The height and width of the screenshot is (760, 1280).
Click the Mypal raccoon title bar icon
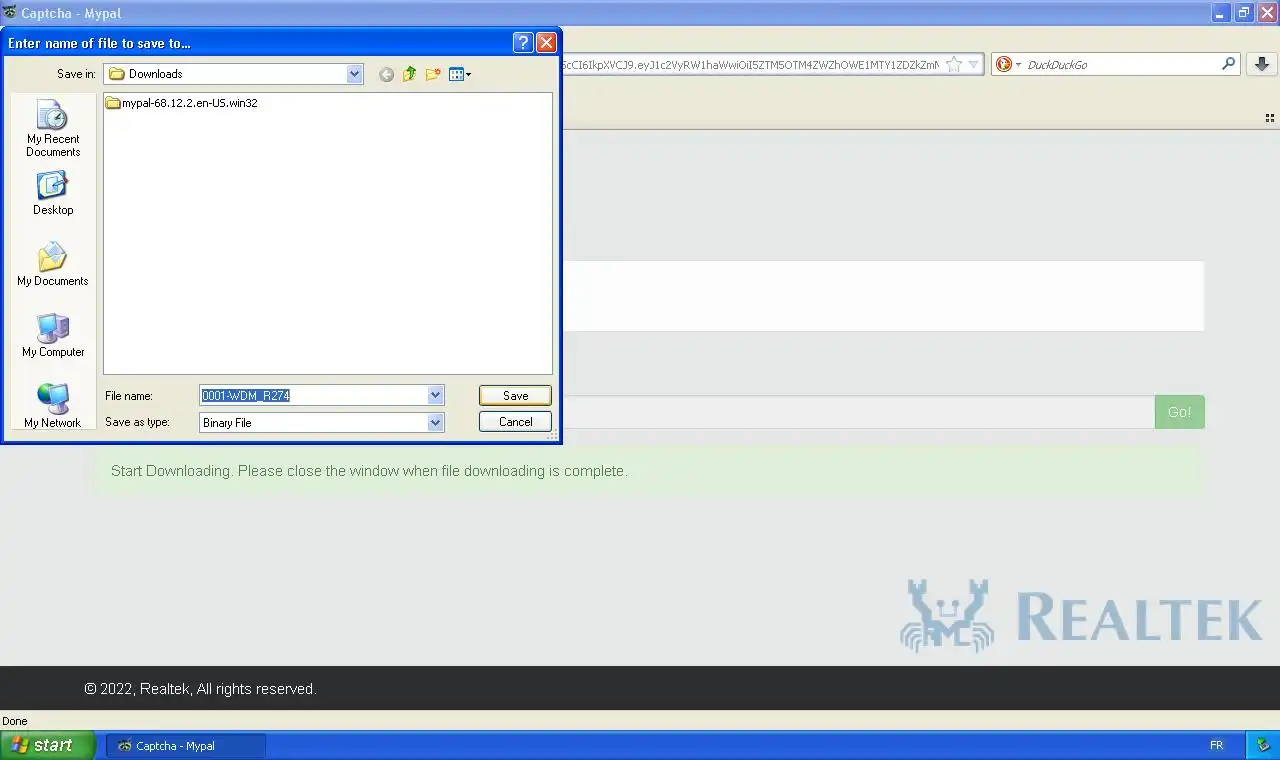[x=10, y=13]
